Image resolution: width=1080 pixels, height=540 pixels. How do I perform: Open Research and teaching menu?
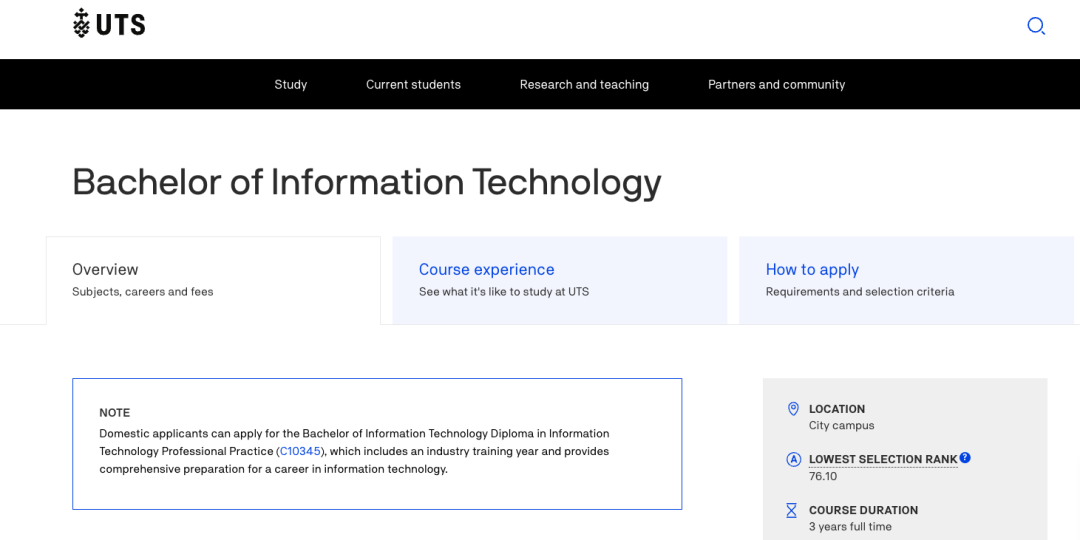(584, 85)
